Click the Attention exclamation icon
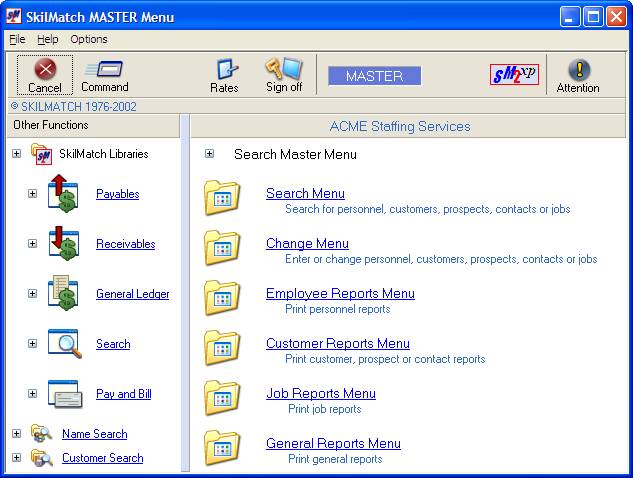Viewport: 633px width, 478px height. pyautogui.click(x=579, y=69)
